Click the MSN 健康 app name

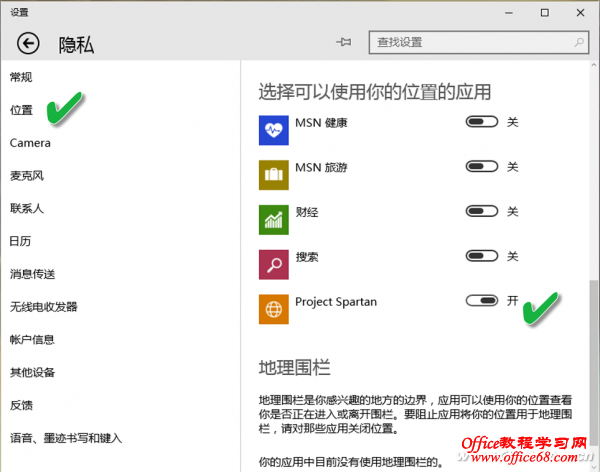coord(321,123)
